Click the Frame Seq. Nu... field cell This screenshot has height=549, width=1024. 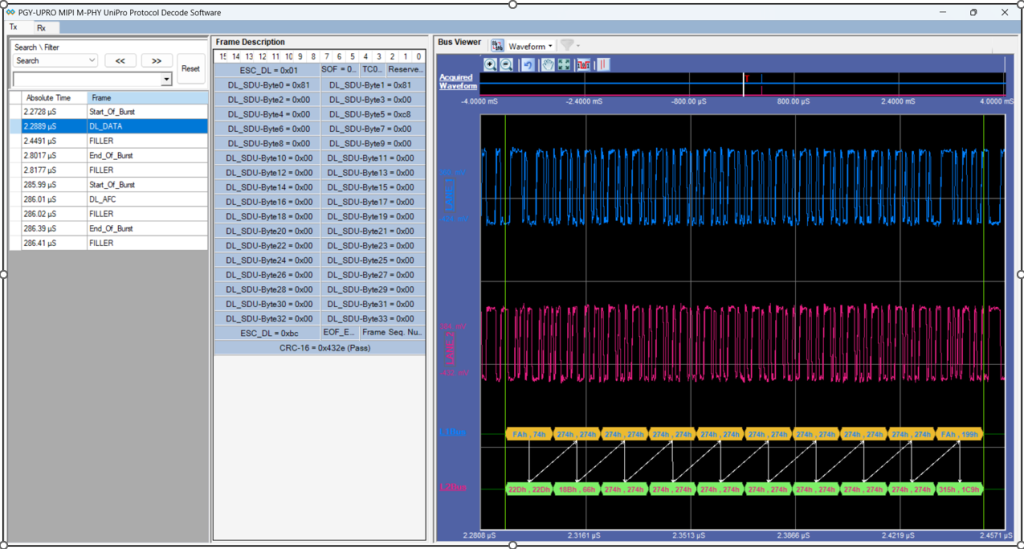(x=392, y=332)
